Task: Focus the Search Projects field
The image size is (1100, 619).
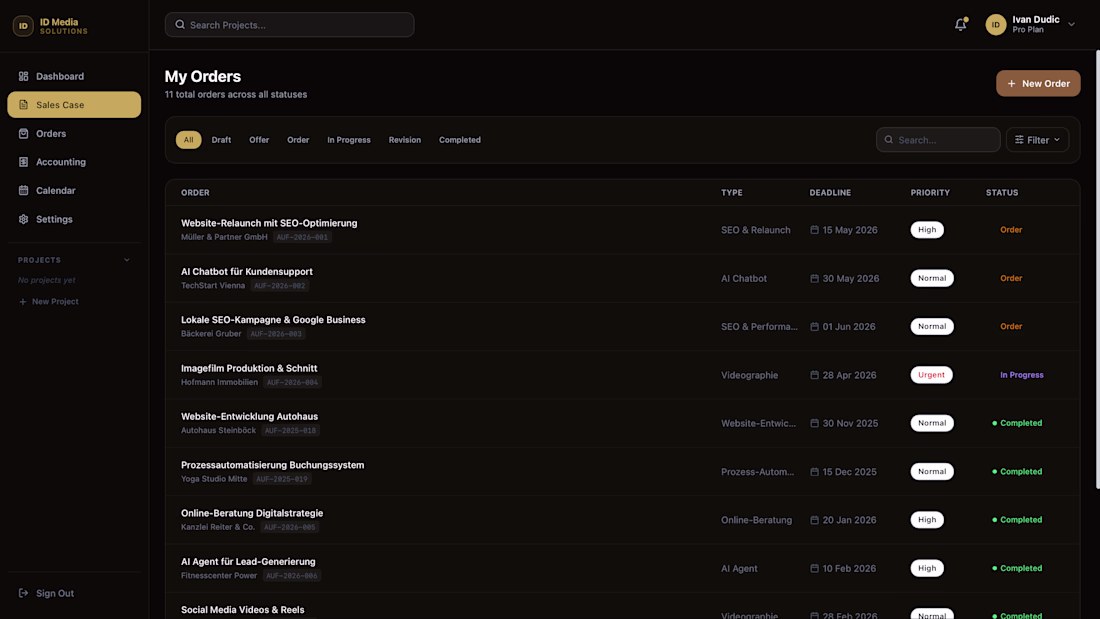Action: point(290,25)
